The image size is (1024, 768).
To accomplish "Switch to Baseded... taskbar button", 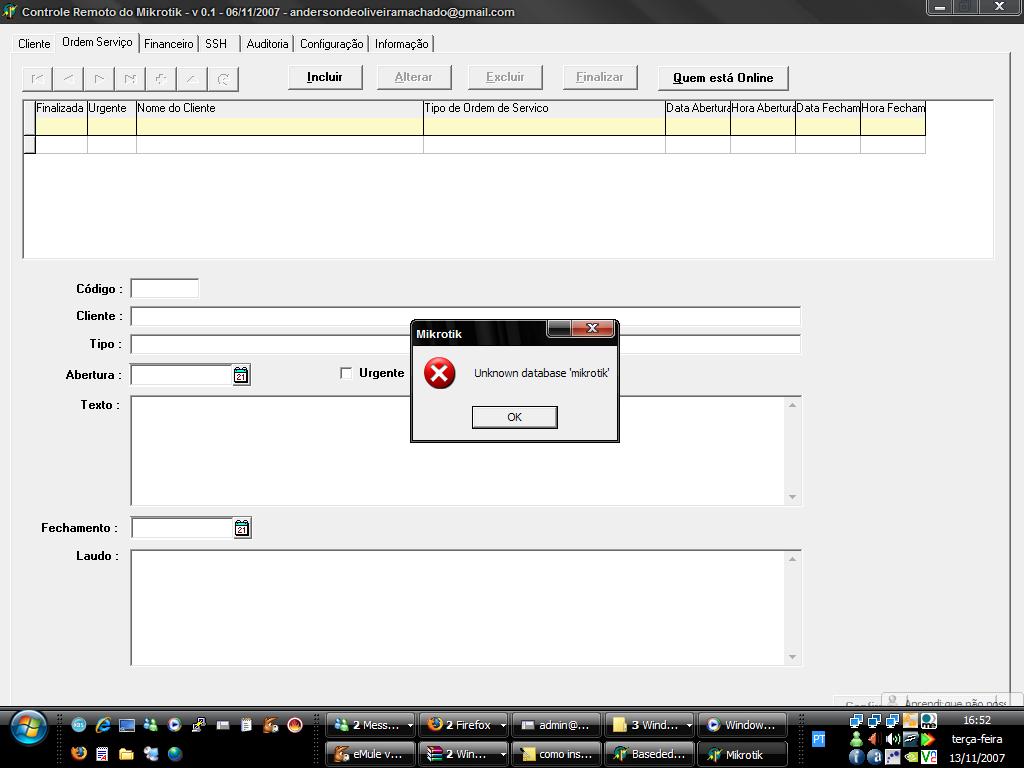I will click(649, 754).
